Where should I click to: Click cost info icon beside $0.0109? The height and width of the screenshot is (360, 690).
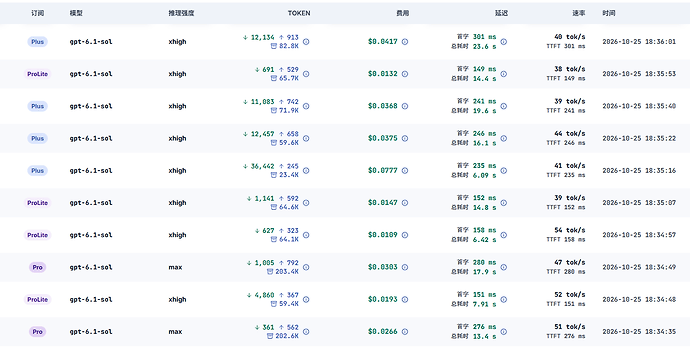coord(405,235)
